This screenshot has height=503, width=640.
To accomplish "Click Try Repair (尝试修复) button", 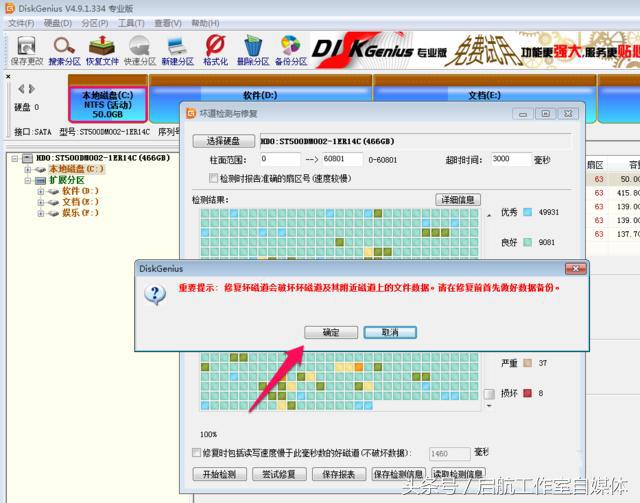I will pos(279,474).
